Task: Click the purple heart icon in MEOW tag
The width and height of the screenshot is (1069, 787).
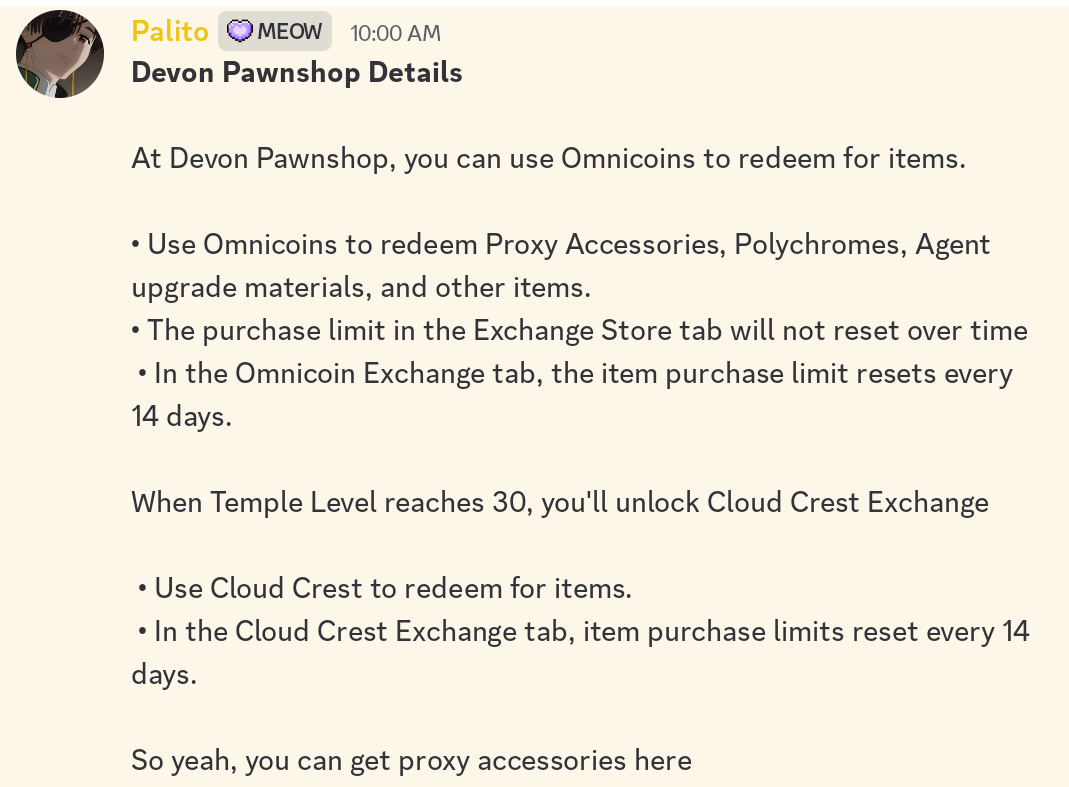Action: [239, 31]
